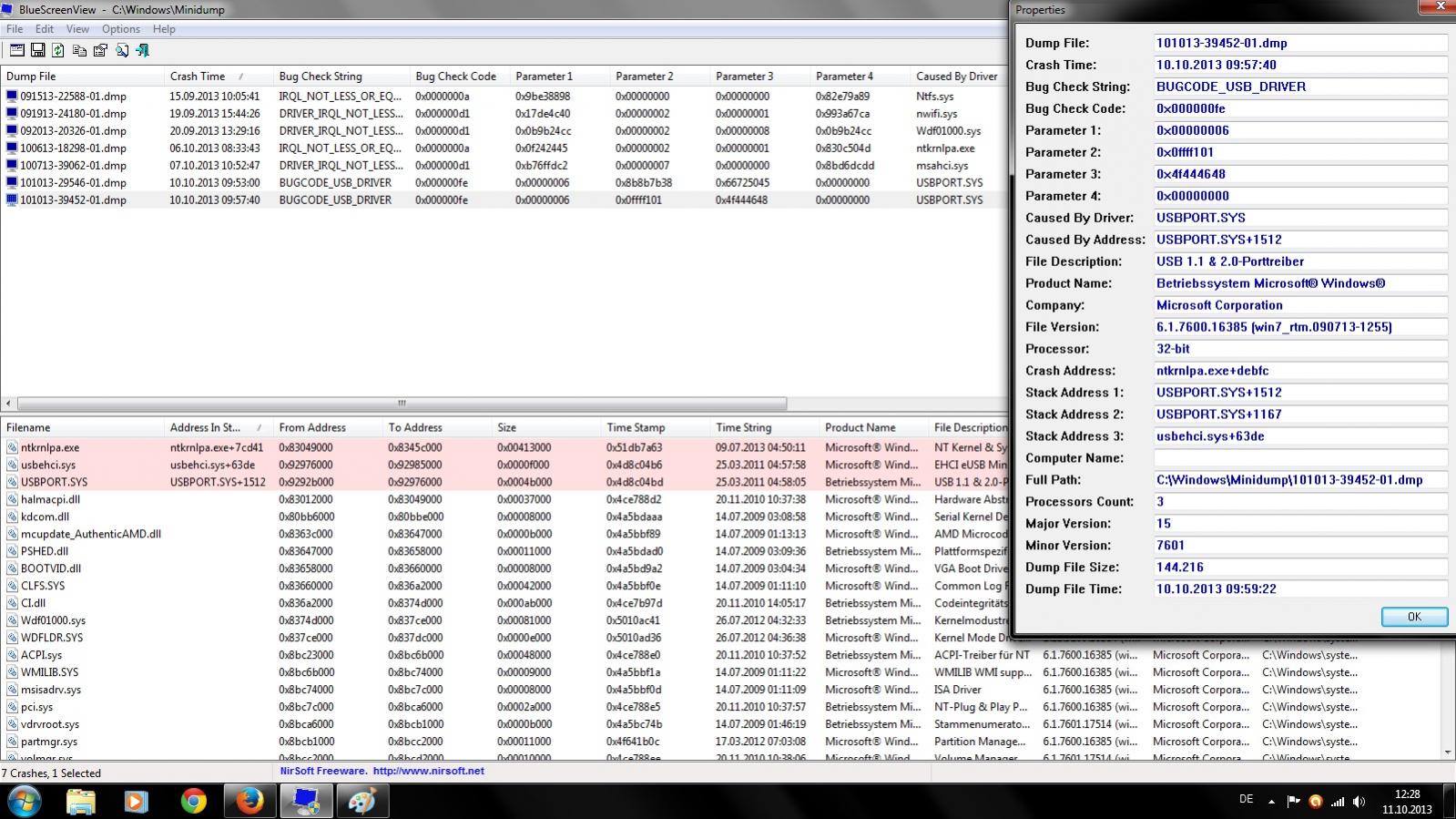Viewport: 1456px width, 819px height.
Task: Sort drivers by Time Stamp column header
Action: 656,427
